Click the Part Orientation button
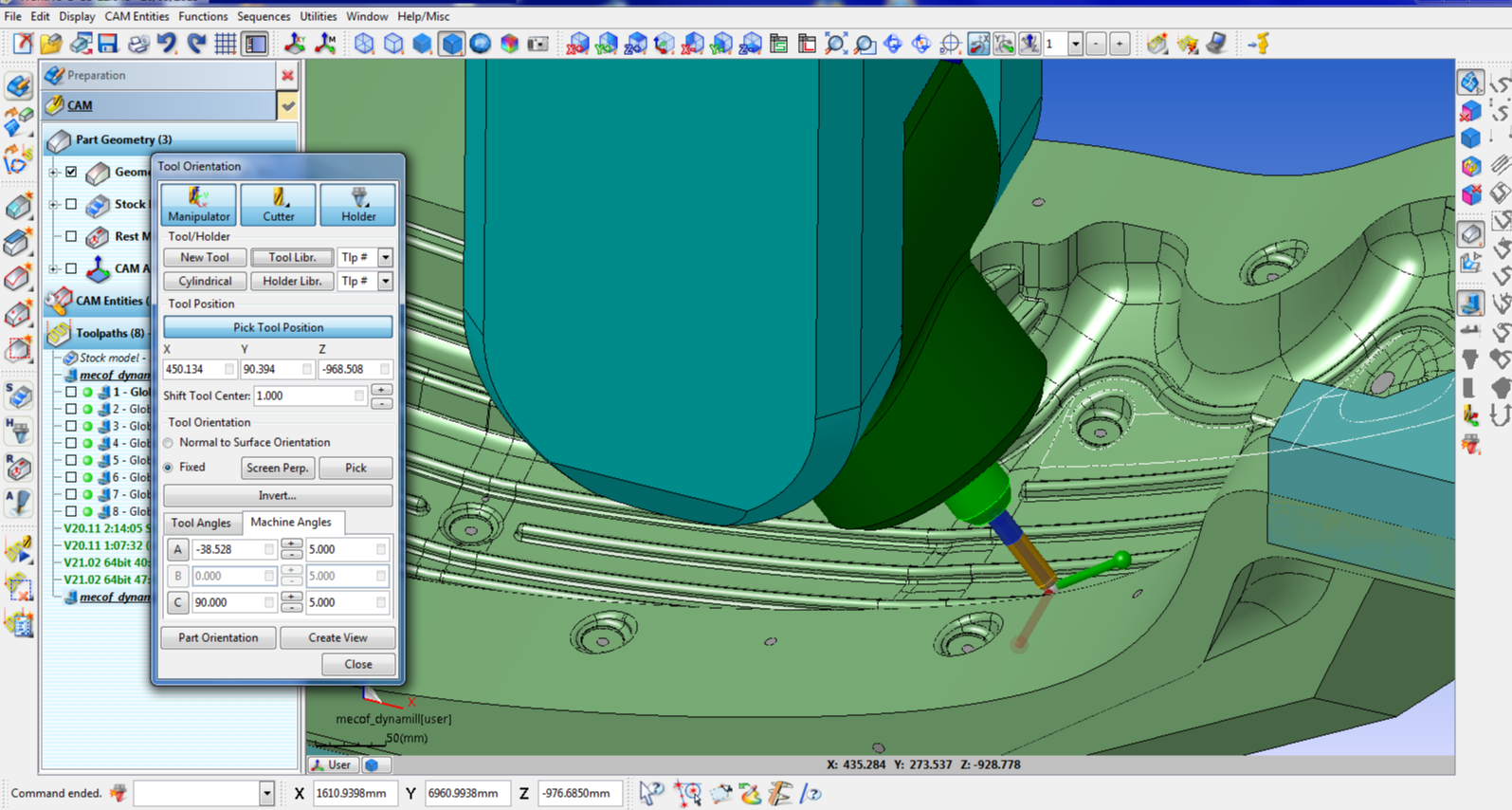1512x810 pixels. pyautogui.click(x=218, y=637)
